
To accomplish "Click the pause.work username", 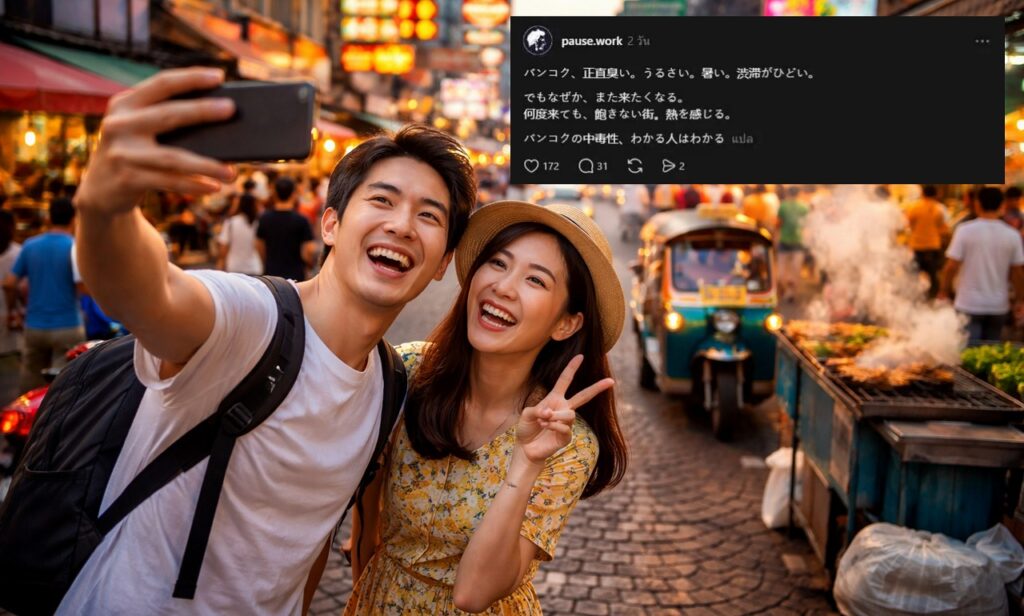I will tap(591, 41).
